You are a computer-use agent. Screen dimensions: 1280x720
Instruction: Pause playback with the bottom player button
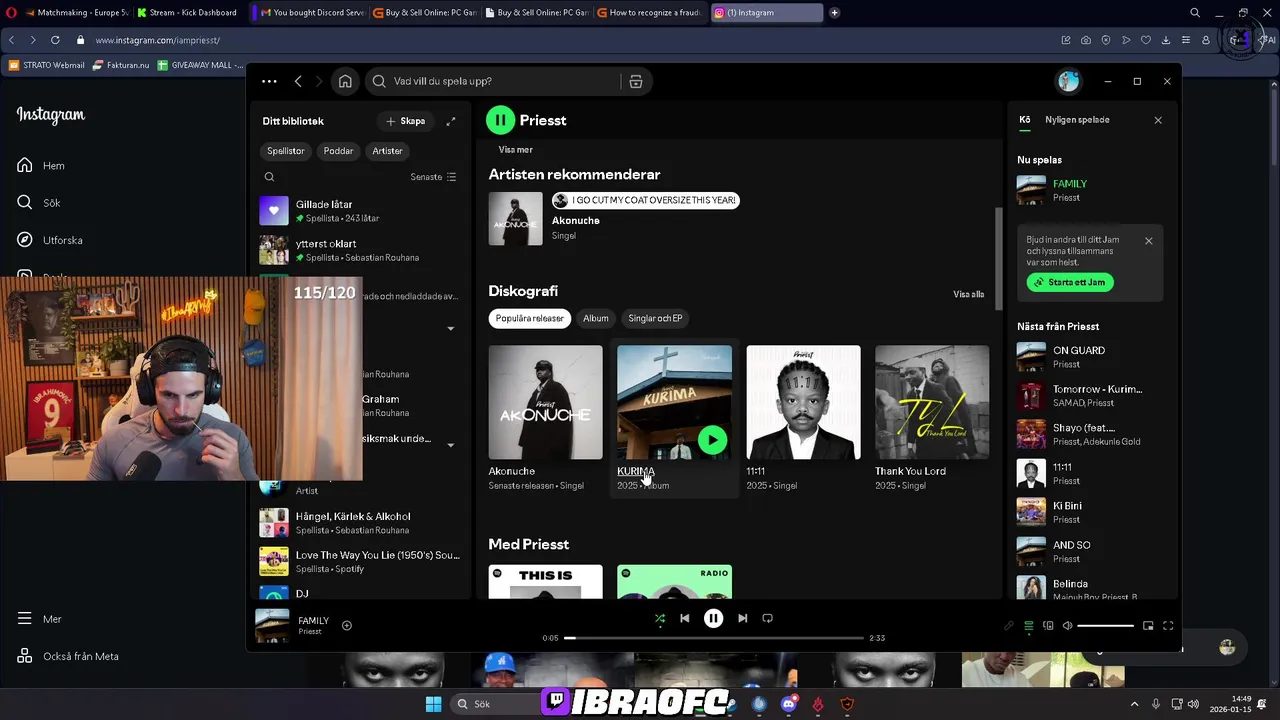click(713, 618)
